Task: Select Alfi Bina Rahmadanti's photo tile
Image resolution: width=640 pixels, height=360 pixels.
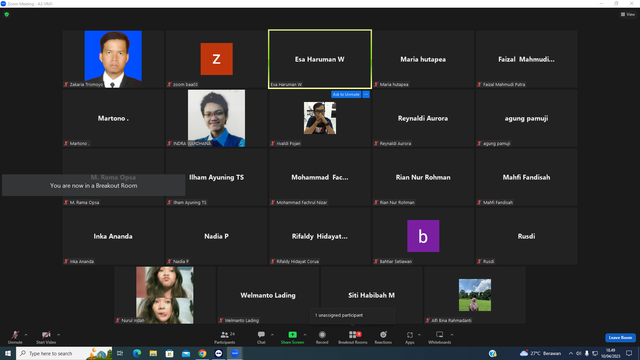Action: pyautogui.click(x=475, y=295)
